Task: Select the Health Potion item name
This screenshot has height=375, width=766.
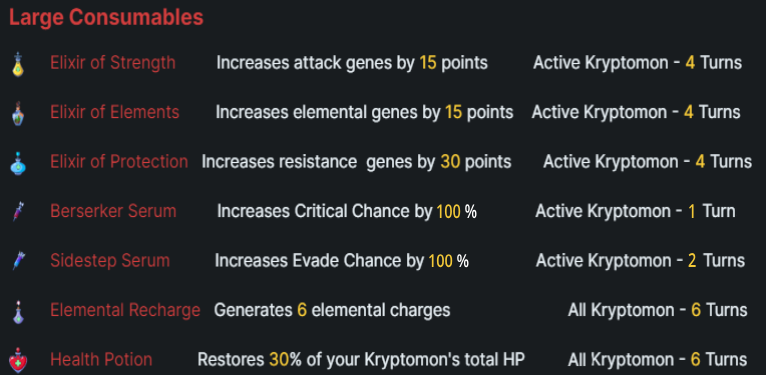Action: 101,360
